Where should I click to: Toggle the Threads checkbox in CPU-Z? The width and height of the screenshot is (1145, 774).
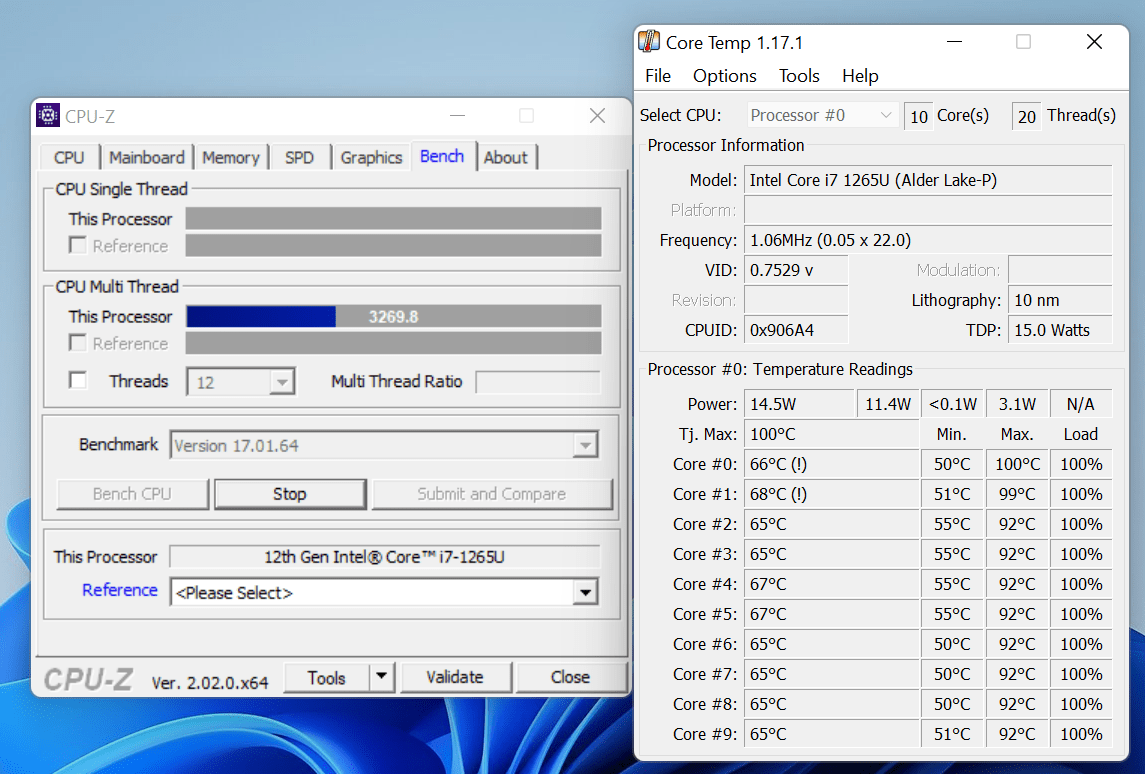point(77,380)
